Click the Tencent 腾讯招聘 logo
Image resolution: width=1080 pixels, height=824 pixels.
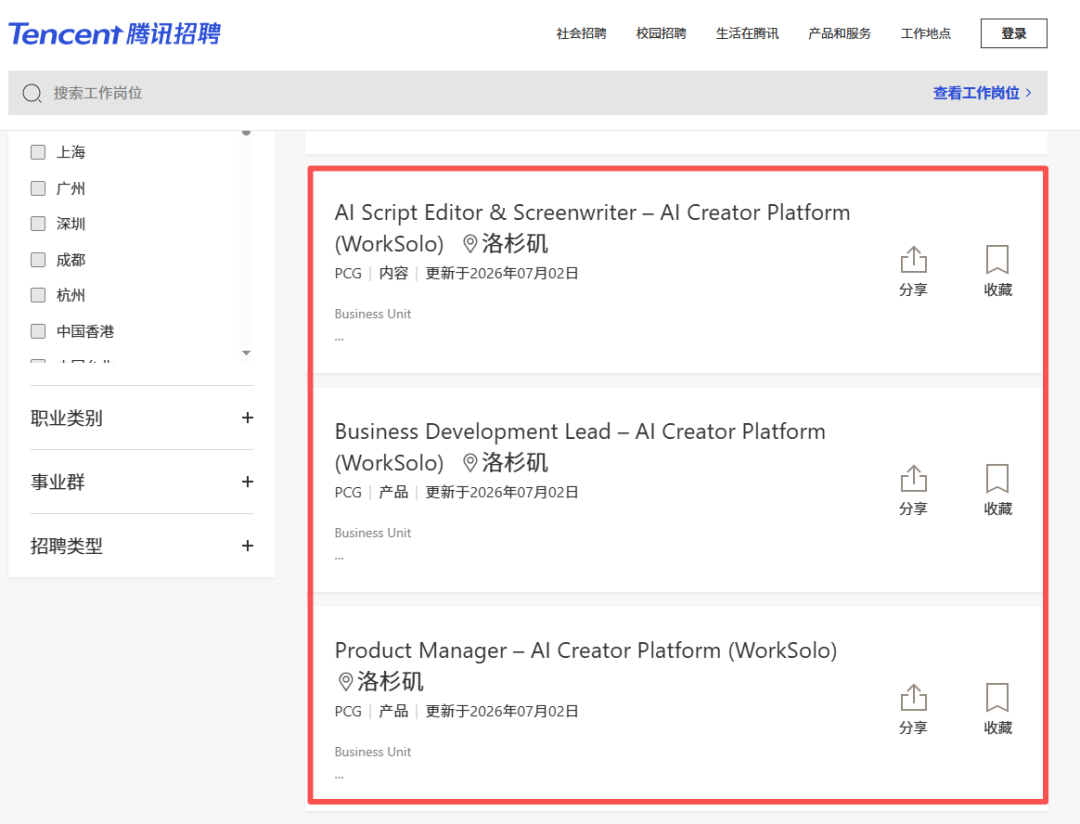[x=114, y=33]
